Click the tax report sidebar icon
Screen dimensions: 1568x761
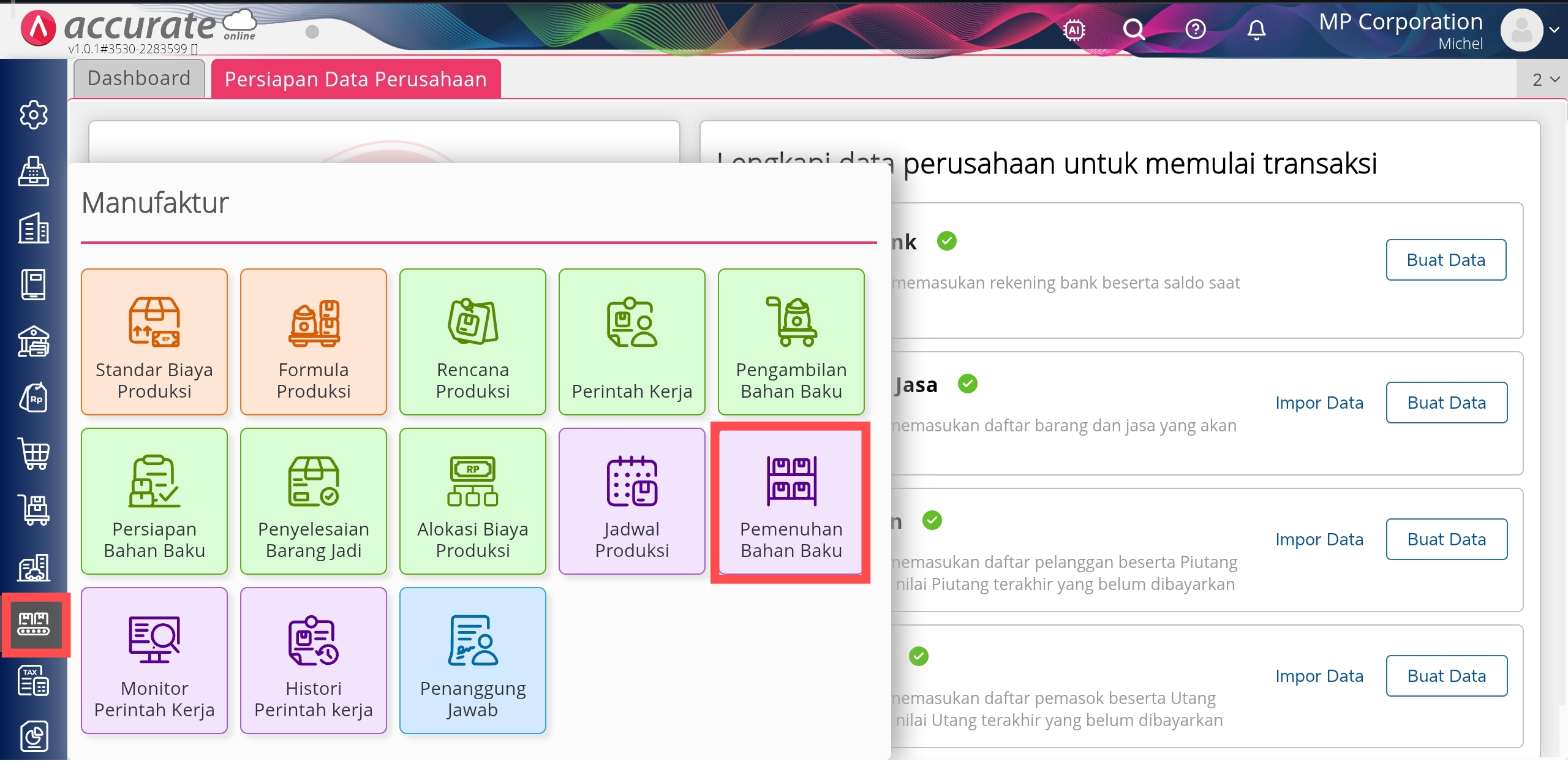(x=34, y=680)
